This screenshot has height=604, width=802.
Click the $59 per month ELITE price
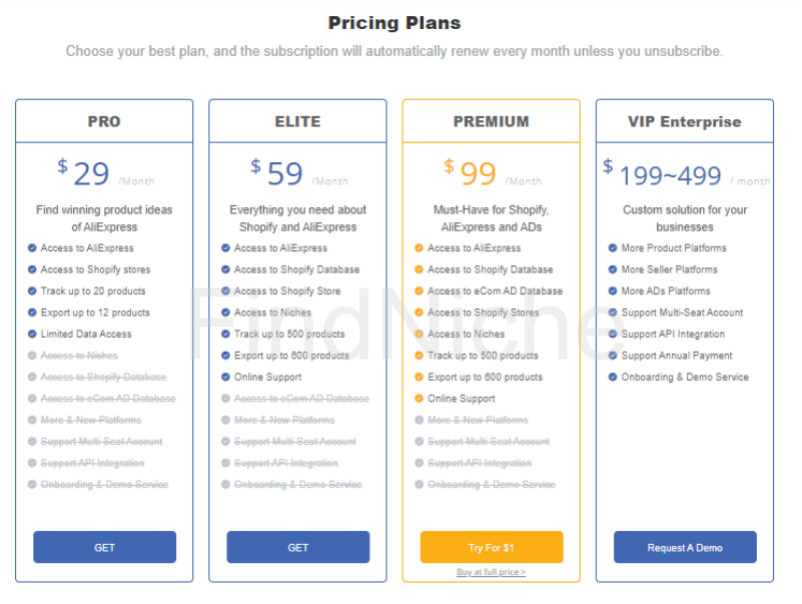pos(299,173)
